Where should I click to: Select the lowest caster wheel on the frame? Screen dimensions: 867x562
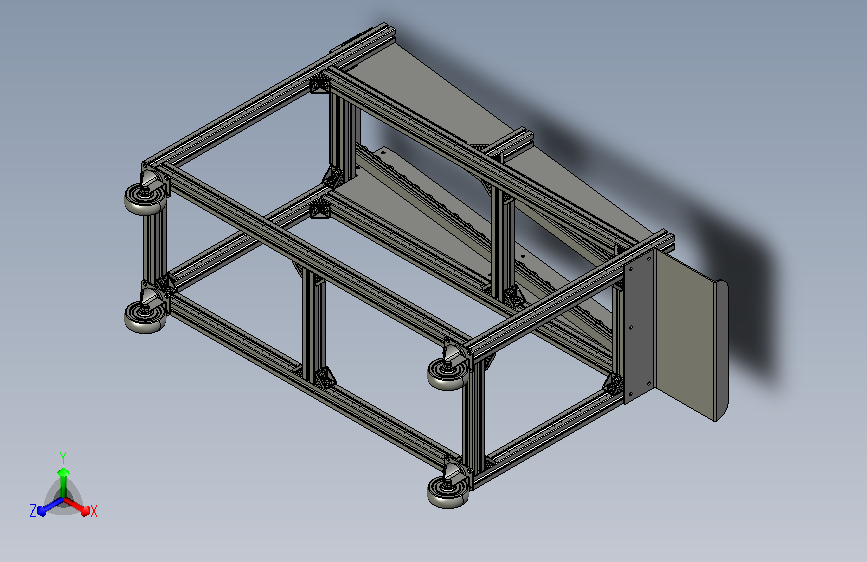click(x=448, y=491)
